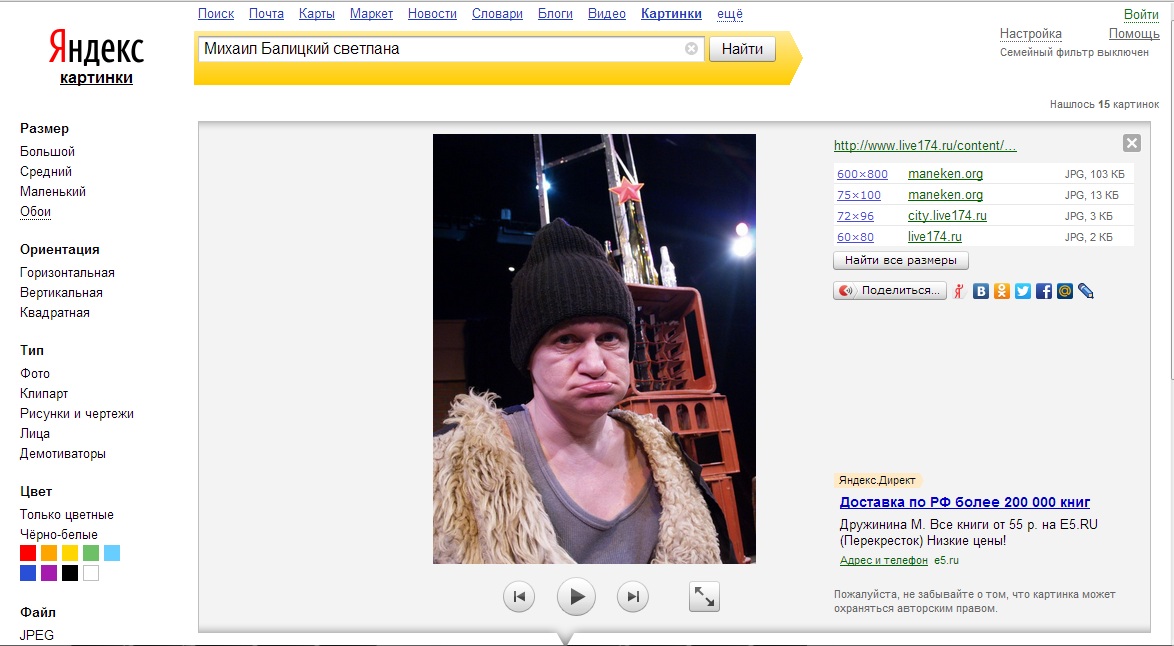Click the Mail.ru @ share icon
Screen dimensions: 1174x646
pos(1065,291)
